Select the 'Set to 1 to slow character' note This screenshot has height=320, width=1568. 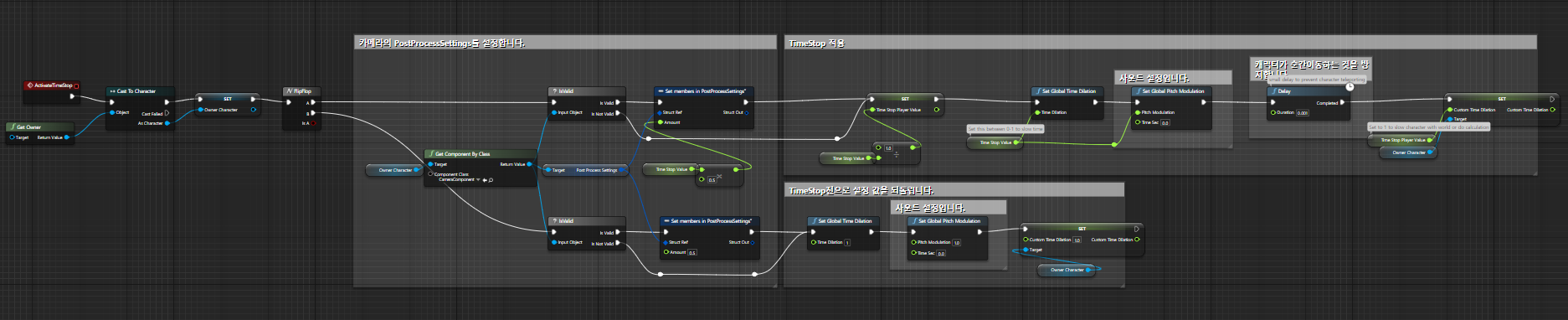click(x=1429, y=127)
